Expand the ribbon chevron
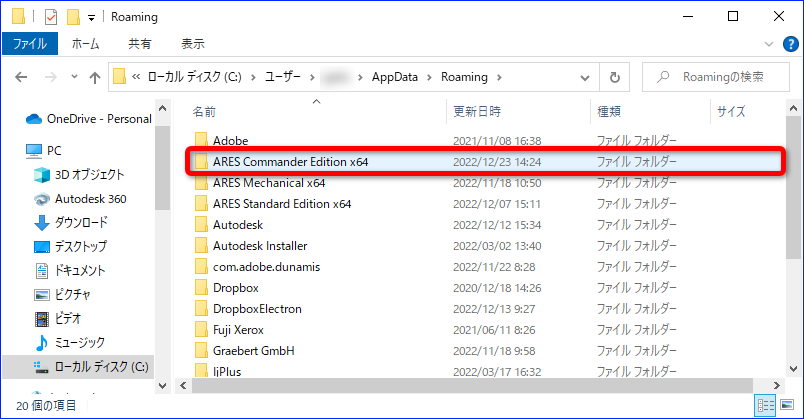This screenshot has height=419, width=804. pyautogui.click(x=769, y=44)
